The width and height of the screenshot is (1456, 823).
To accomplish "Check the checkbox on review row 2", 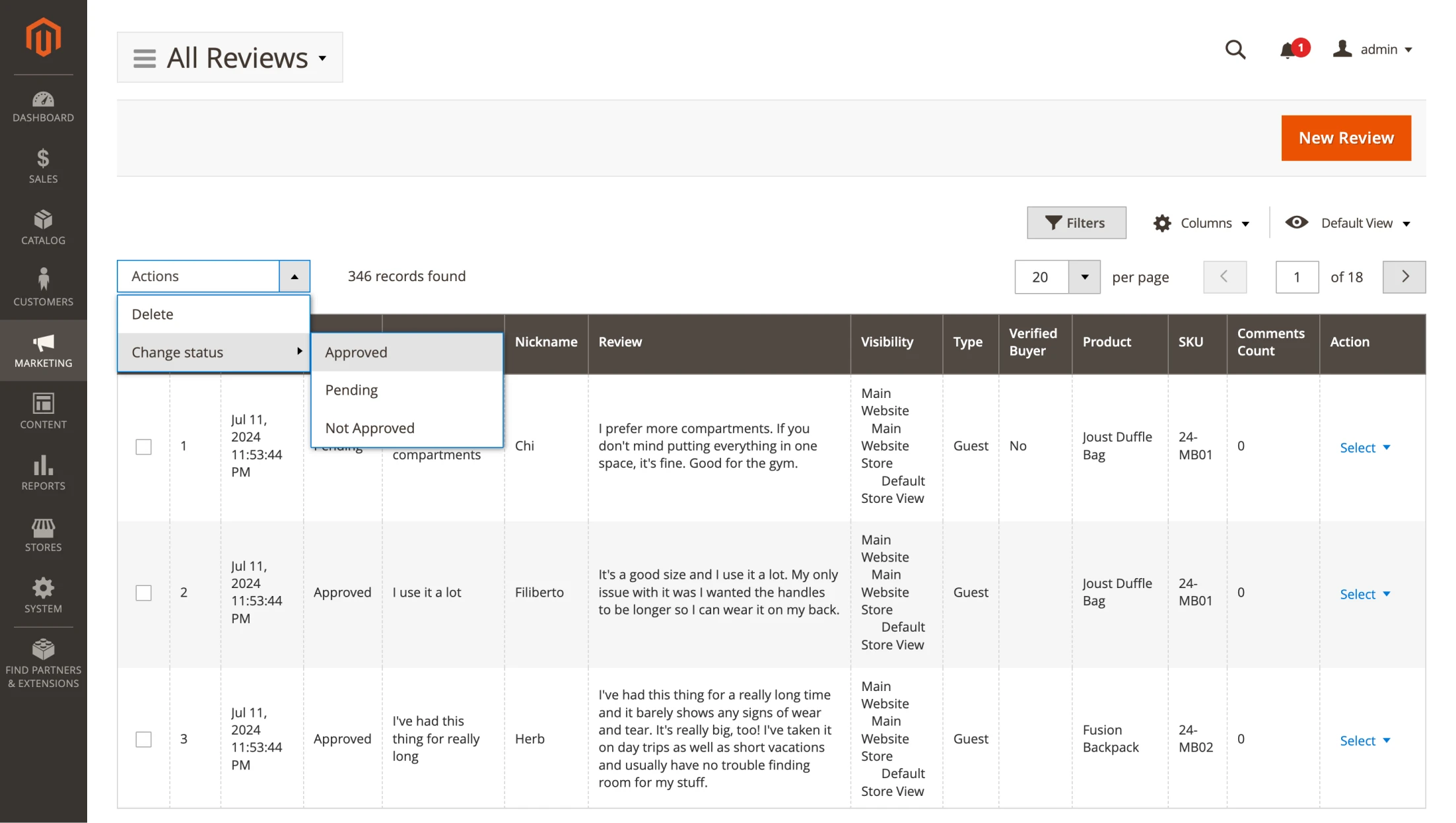I will [x=143, y=593].
